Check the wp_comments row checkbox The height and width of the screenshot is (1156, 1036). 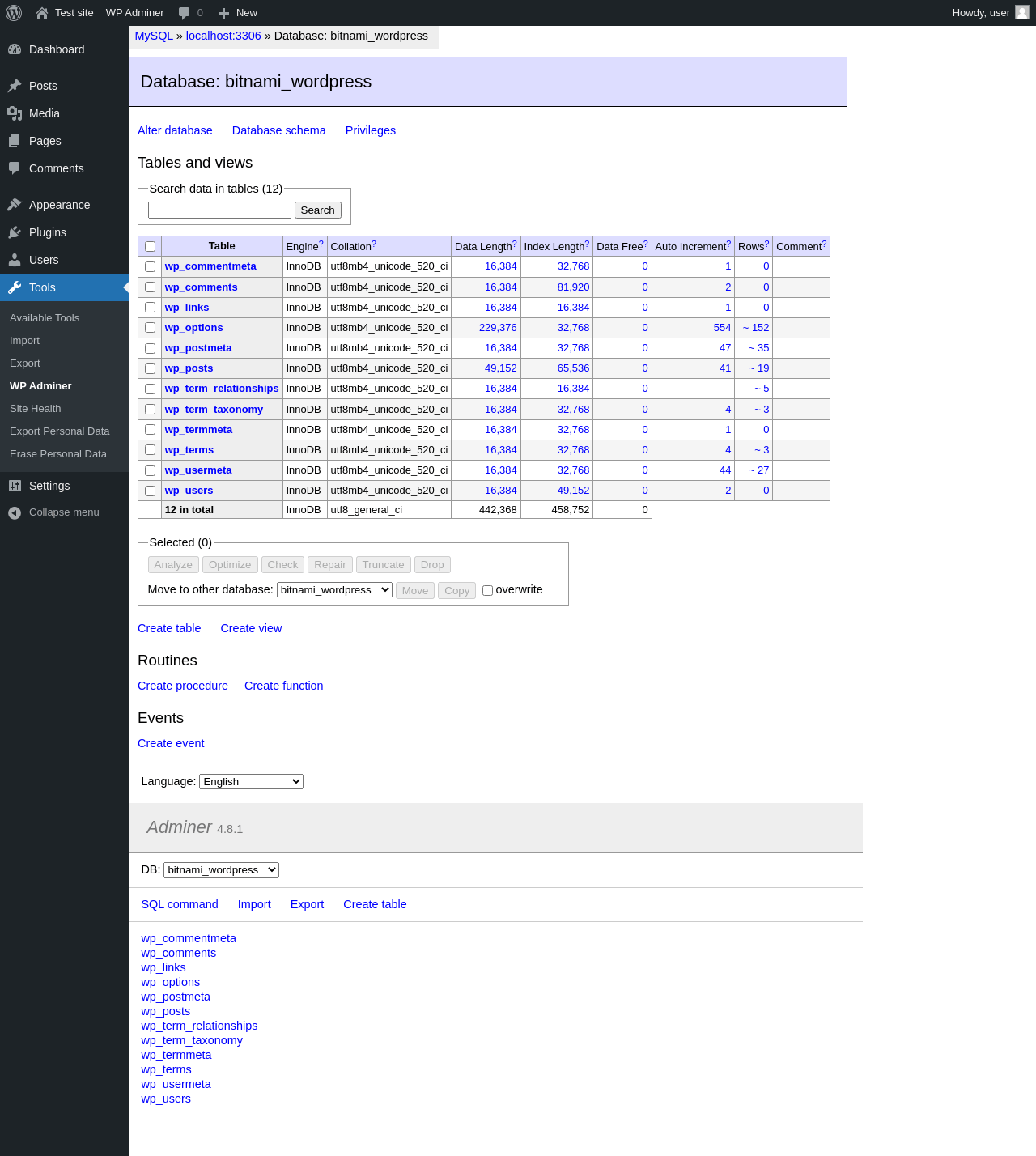click(150, 287)
